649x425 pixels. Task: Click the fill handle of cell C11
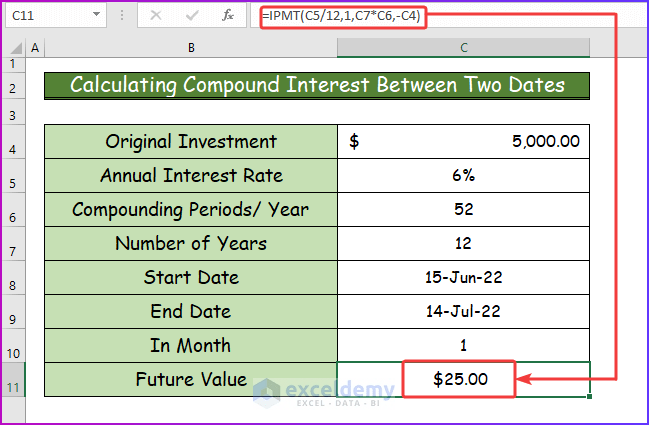point(589,396)
